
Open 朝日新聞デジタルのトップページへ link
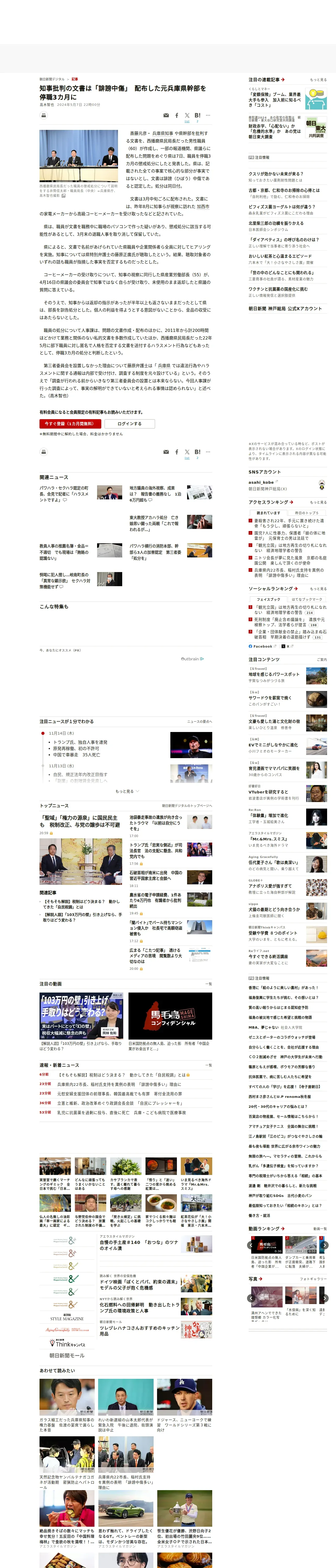click(x=187, y=805)
